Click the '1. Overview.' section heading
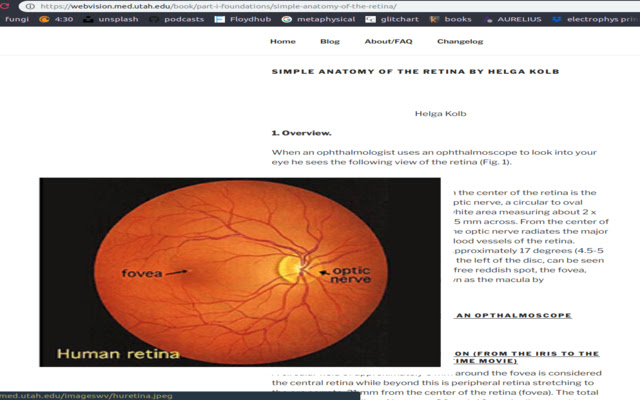This screenshot has width=640, height=400. point(302,133)
